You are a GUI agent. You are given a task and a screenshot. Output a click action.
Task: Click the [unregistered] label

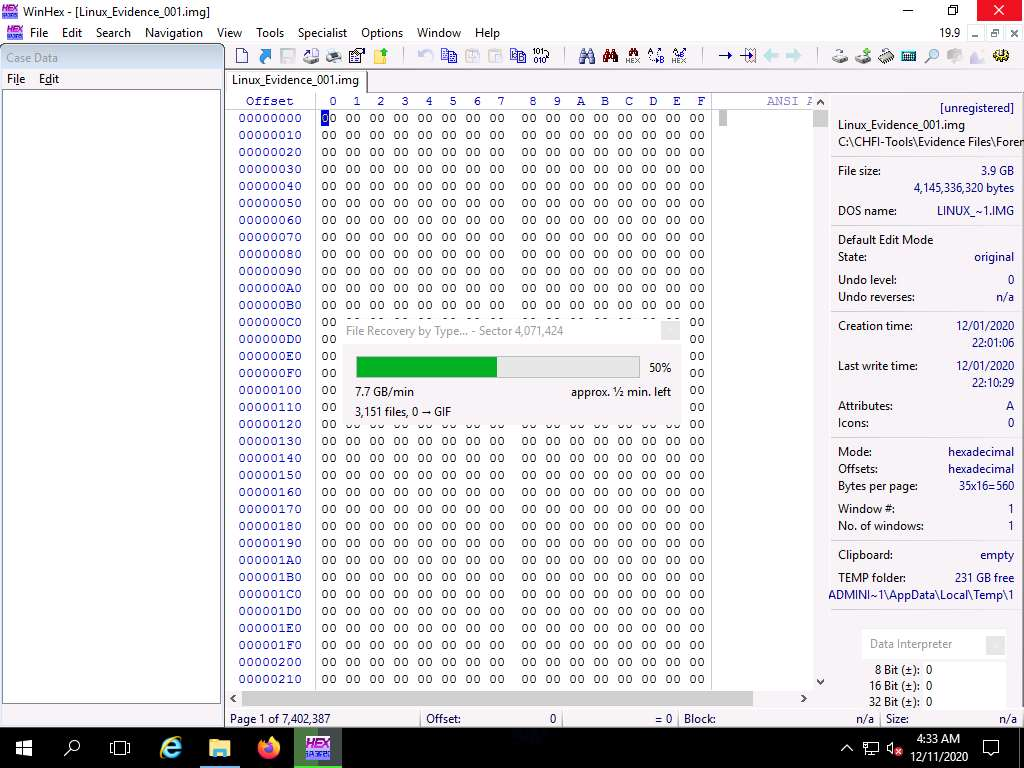click(976, 108)
